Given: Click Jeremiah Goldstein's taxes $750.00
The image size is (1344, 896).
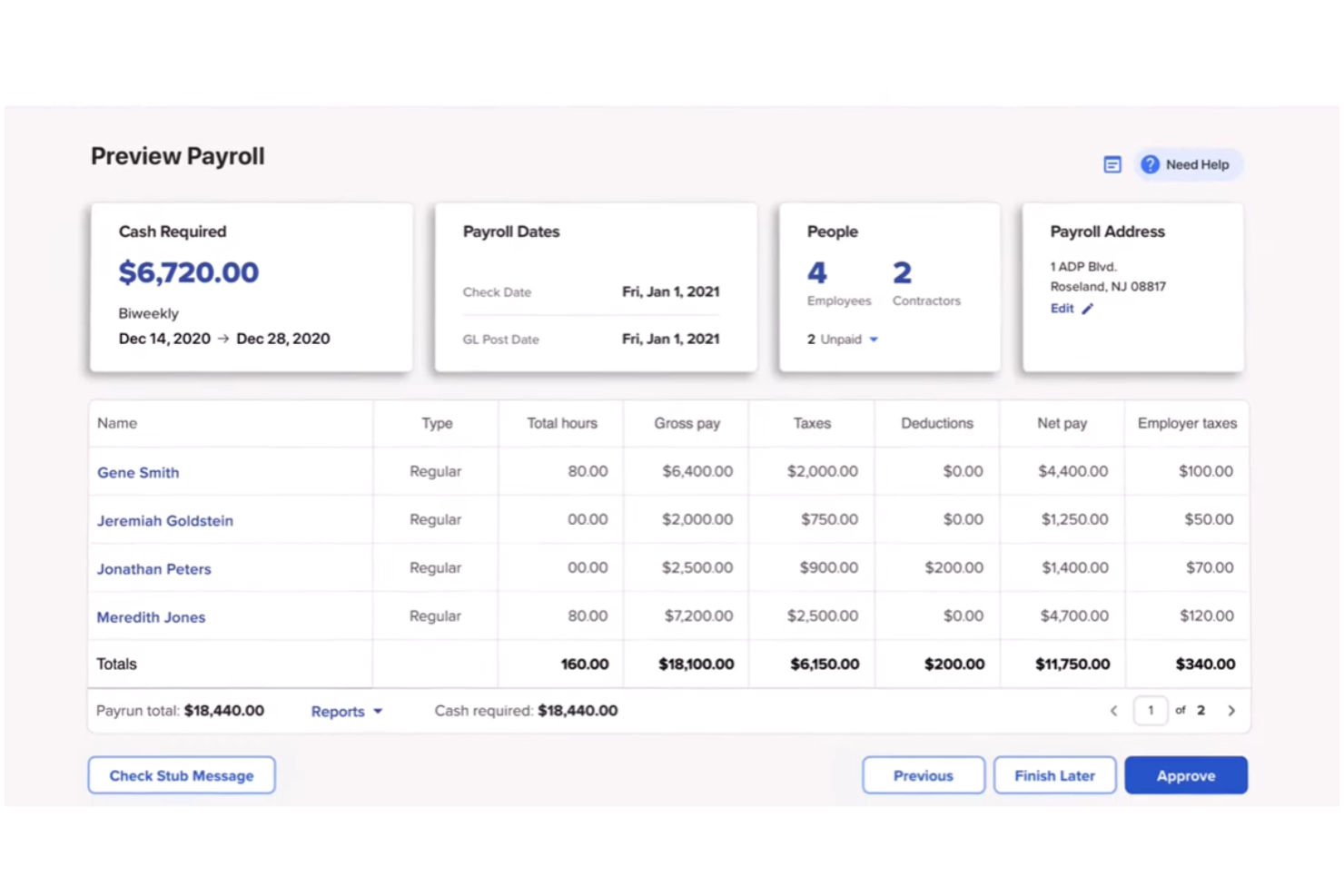Looking at the screenshot, I should click(x=829, y=519).
